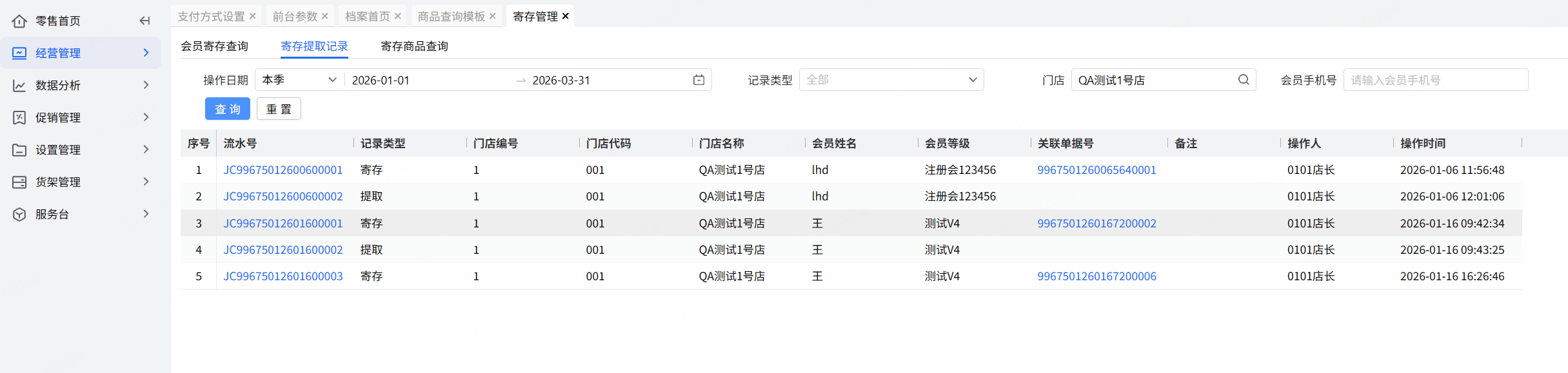This screenshot has width=1568, height=373.
Task: Open the 本季 date range dropdown
Action: click(x=299, y=80)
